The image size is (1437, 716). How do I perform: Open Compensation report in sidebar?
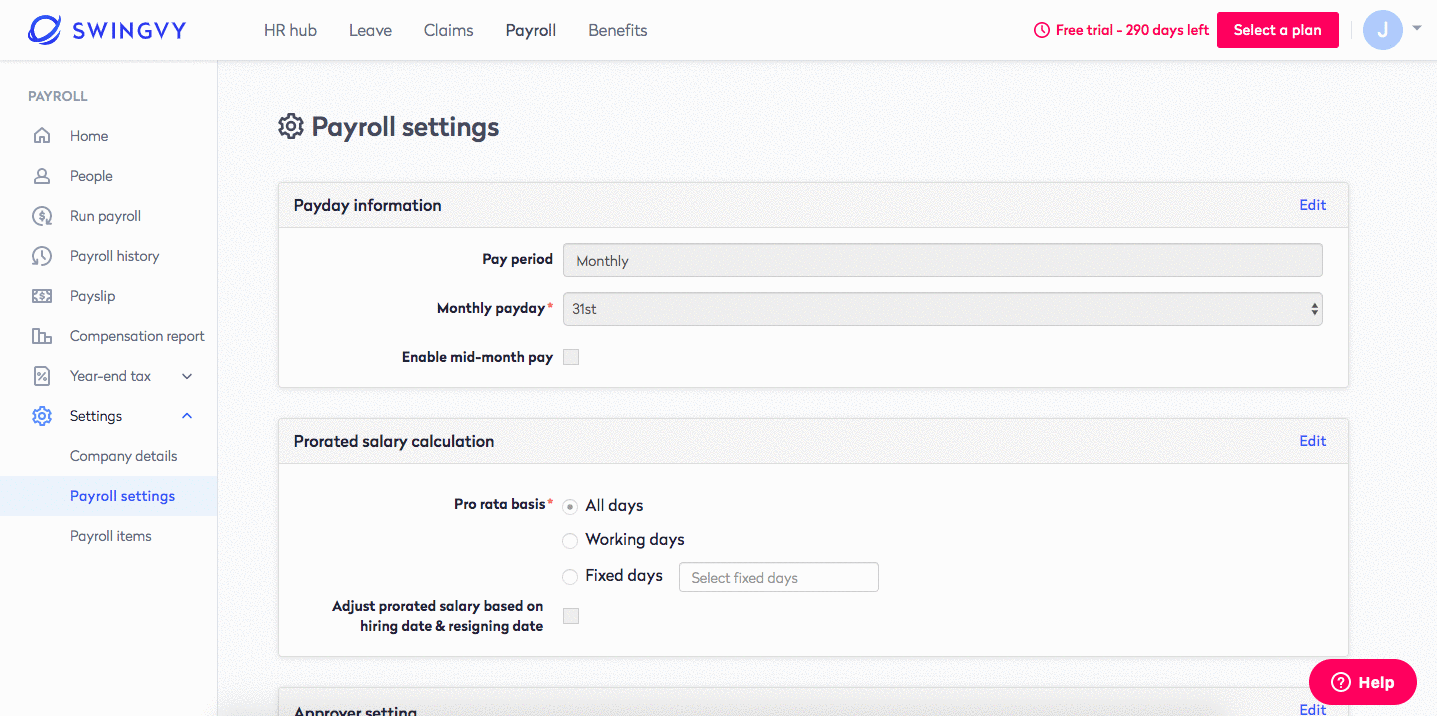tap(137, 336)
